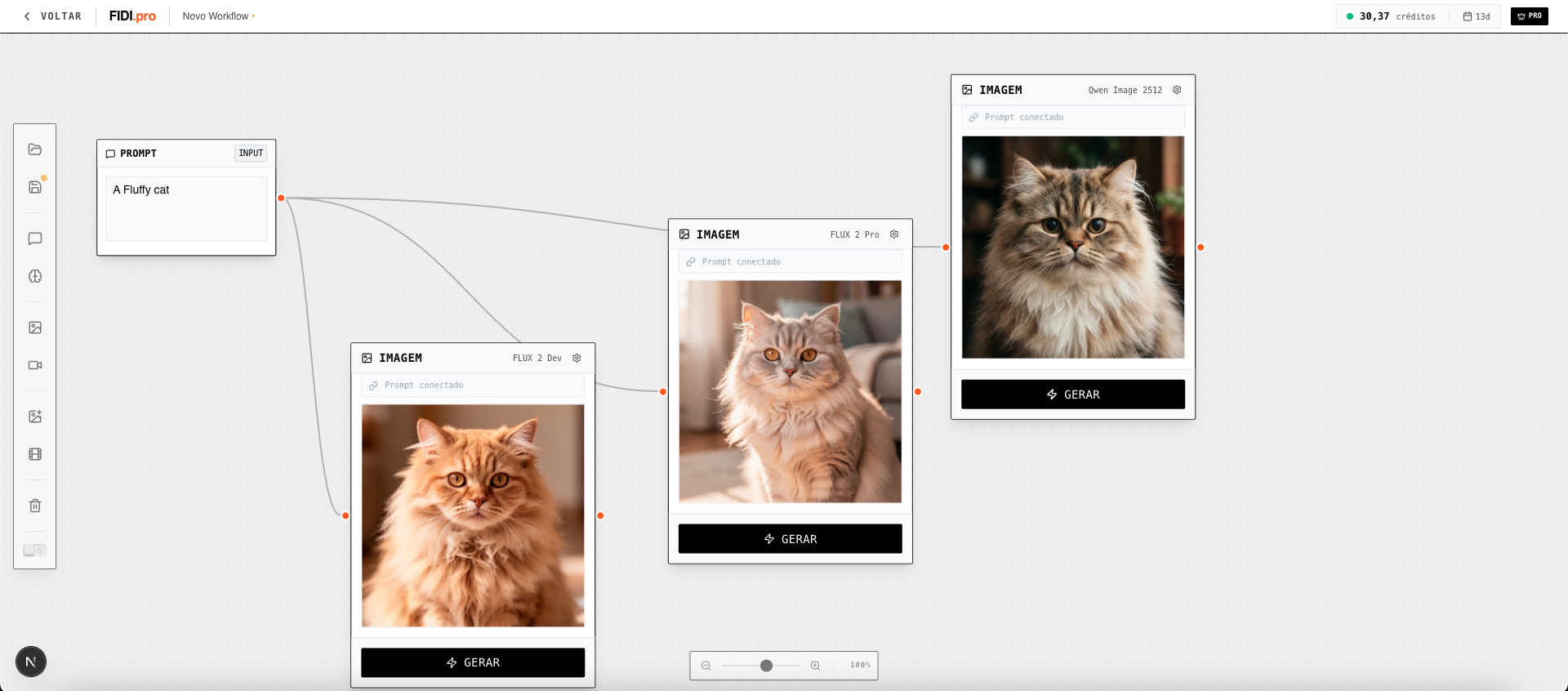Viewport: 1568px width, 691px height.
Task: Add an AI brain node from sidebar
Action: click(35, 276)
